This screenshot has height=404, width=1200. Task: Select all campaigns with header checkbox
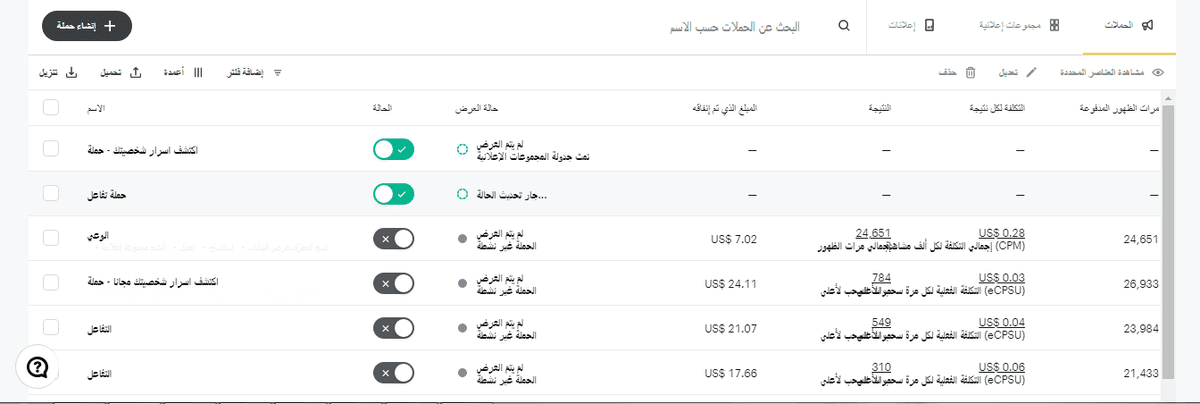(52, 106)
